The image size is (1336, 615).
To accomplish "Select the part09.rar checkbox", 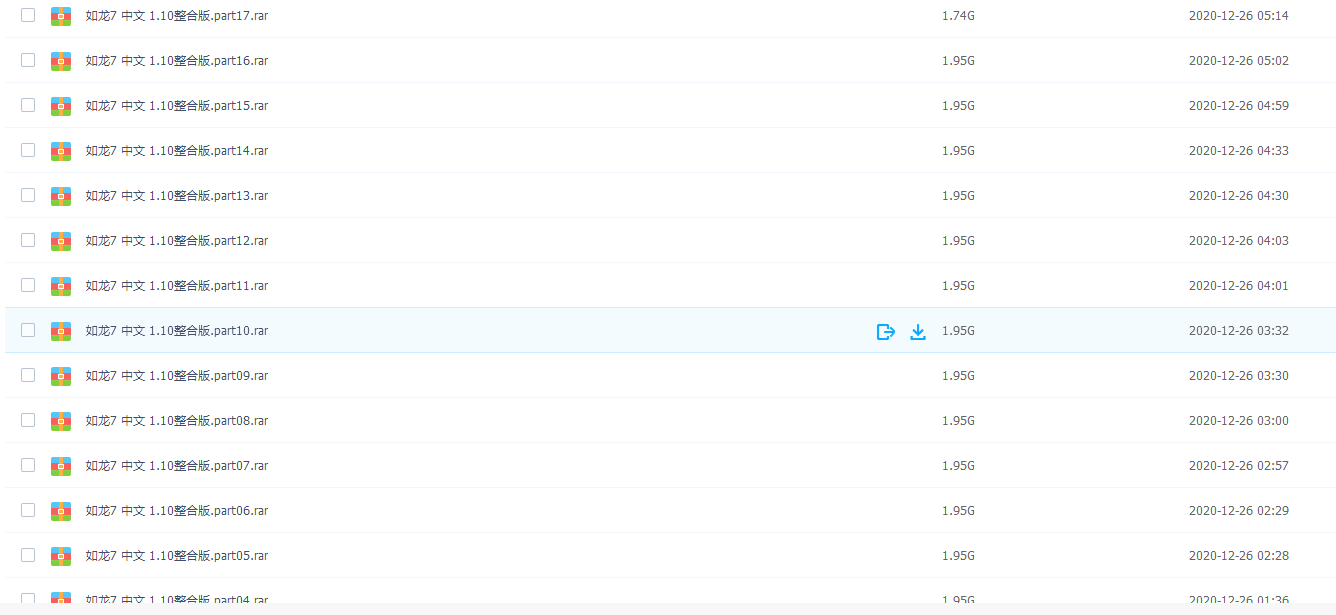I will [28, 375].
